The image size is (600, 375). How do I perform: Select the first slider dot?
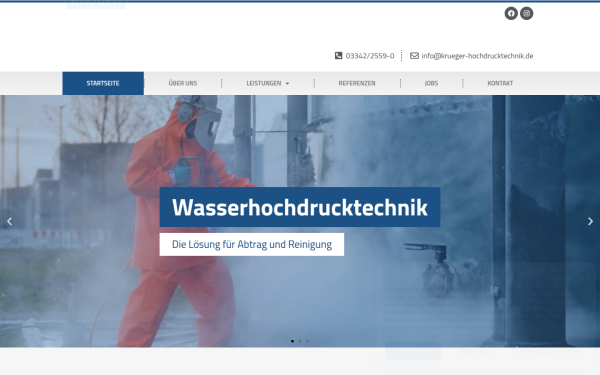[292, 341]
